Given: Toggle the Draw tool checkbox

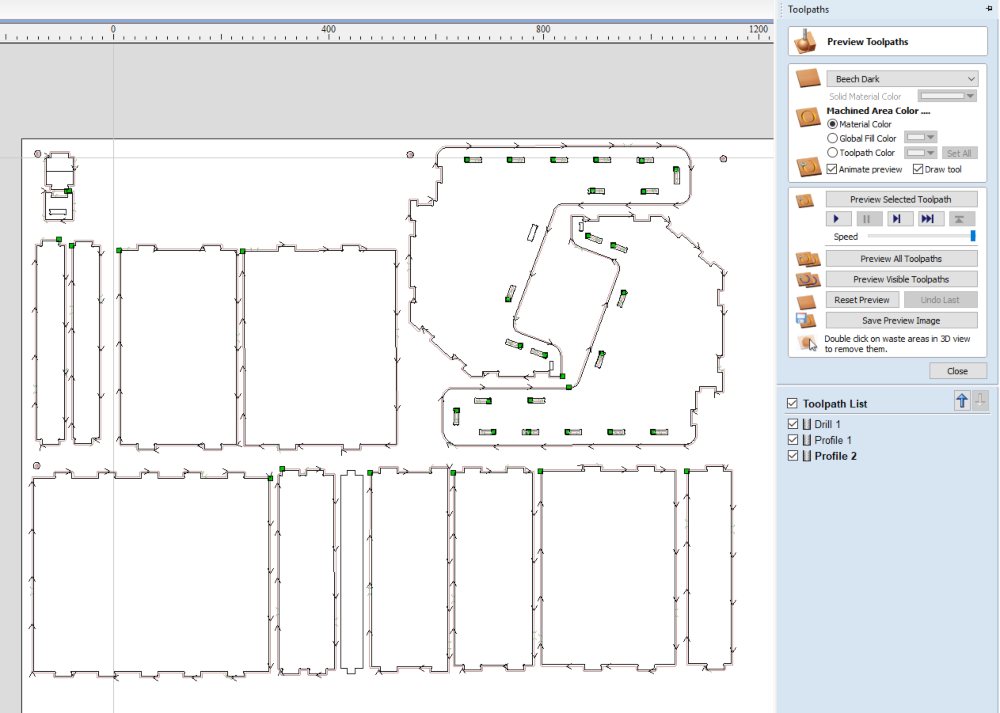Looking at the screenshot, I should [918, 169].
